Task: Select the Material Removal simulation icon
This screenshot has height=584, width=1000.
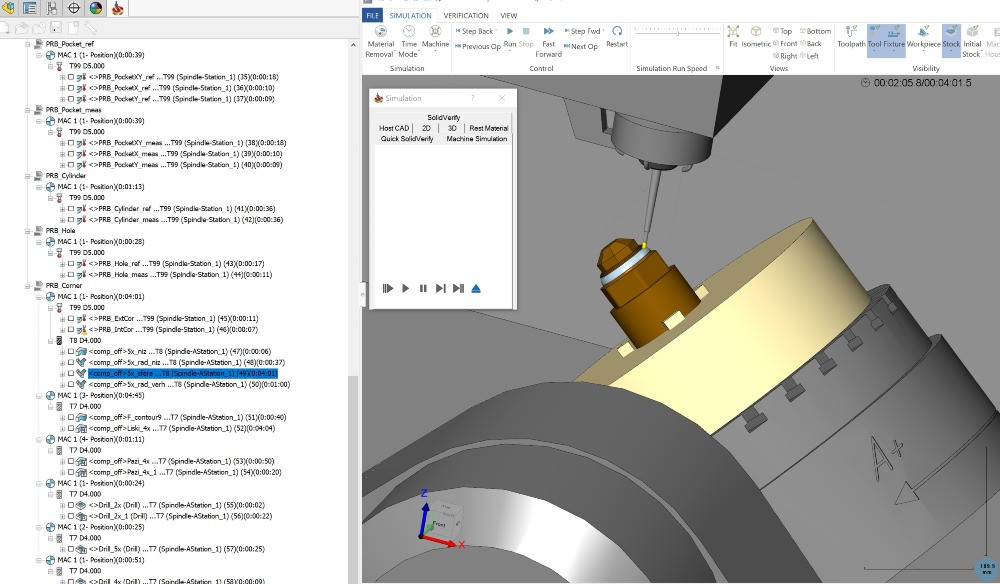Action: tap(381, 31)
